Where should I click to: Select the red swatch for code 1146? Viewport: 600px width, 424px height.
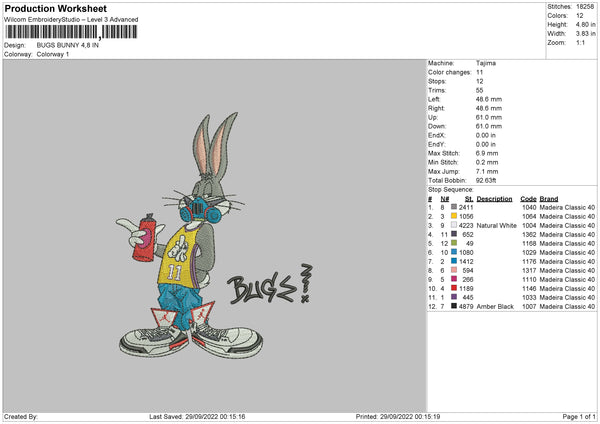point(454,288)
